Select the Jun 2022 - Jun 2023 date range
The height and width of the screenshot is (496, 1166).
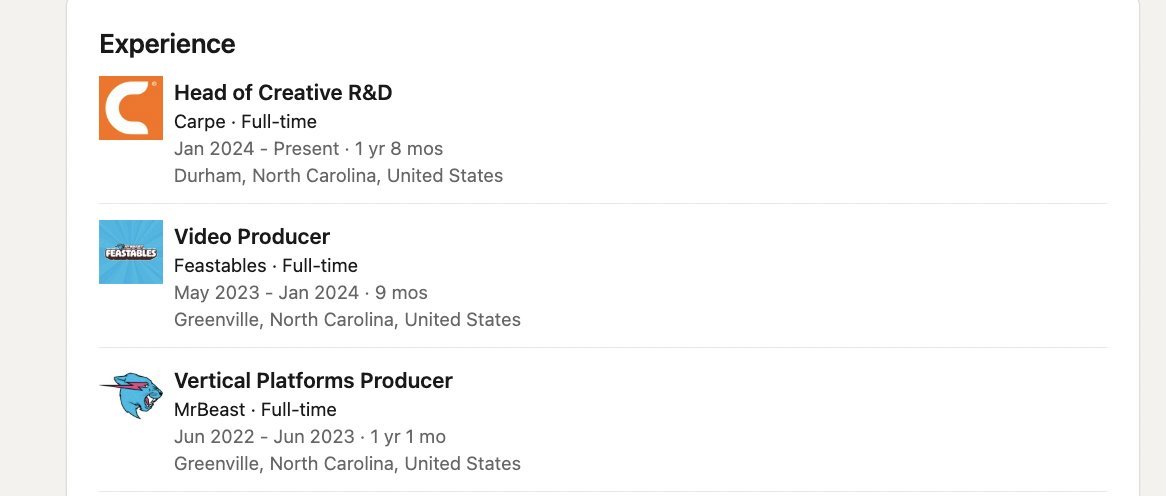tap(264, 437)
